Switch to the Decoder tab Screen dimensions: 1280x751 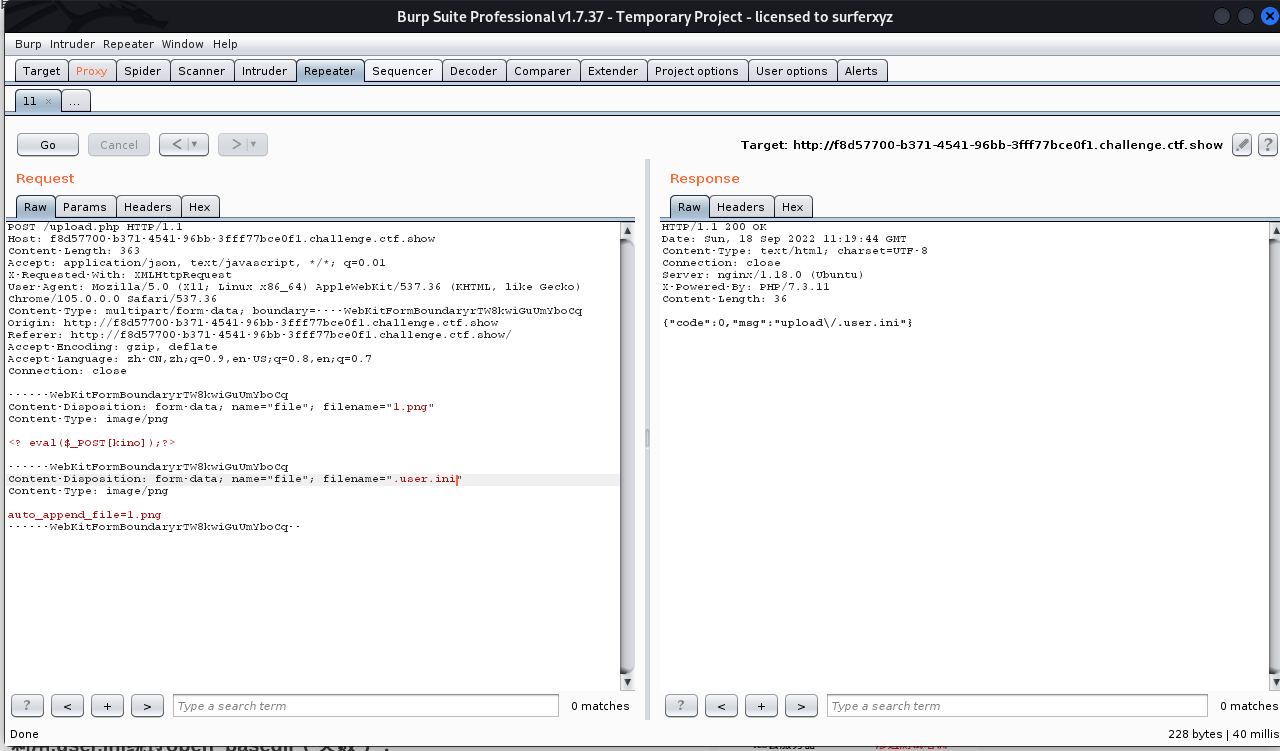tap(473, 71)
